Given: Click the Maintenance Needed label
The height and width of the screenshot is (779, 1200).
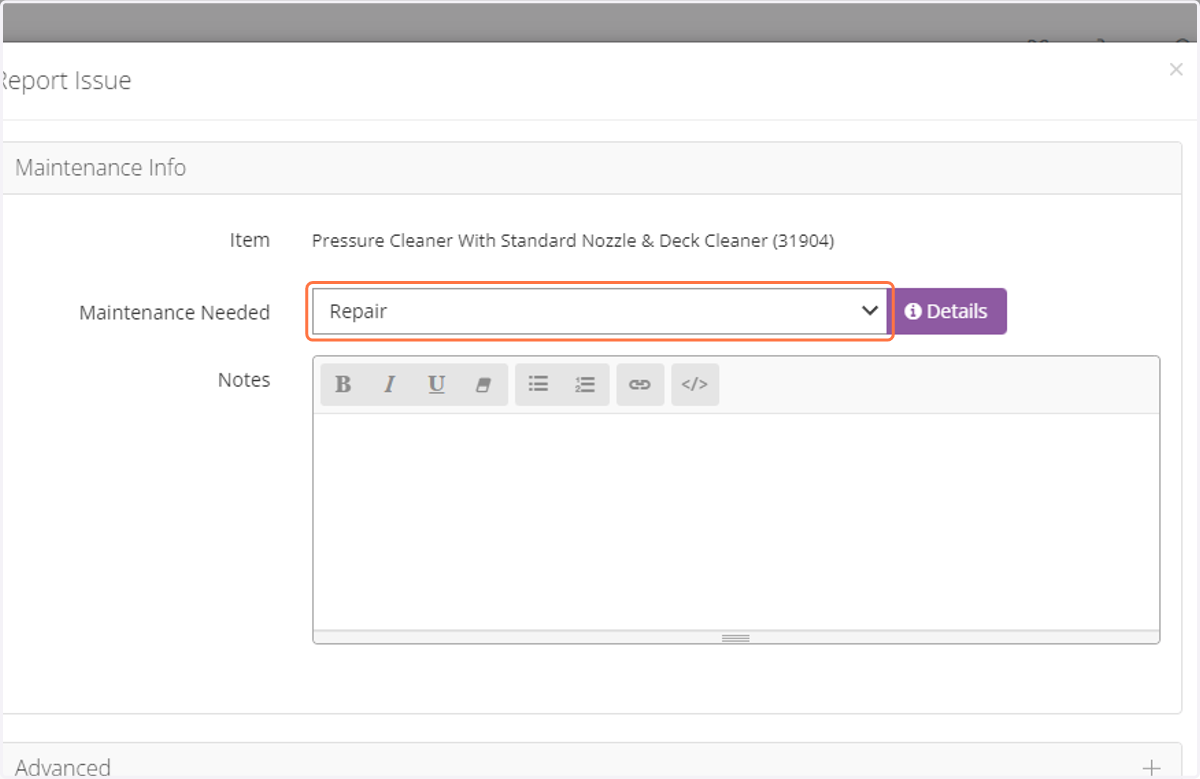Looking at the screenshot, I should pyautogui.click(x=175, y=313).
